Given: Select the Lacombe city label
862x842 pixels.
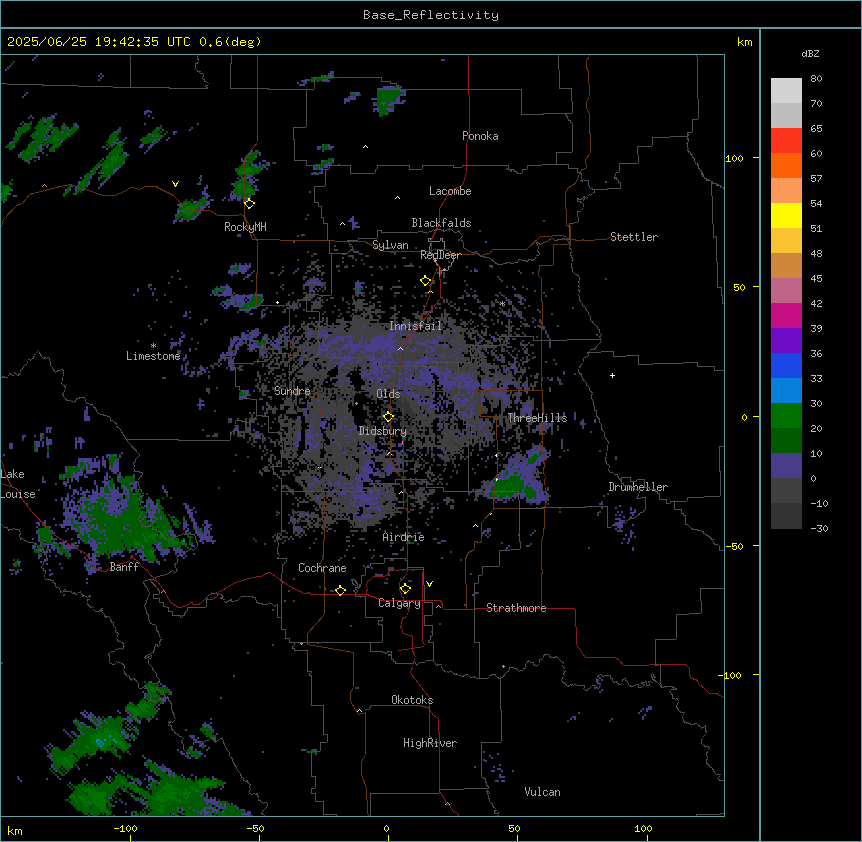Looking at the screenshot, I should (x=450, y=191).
